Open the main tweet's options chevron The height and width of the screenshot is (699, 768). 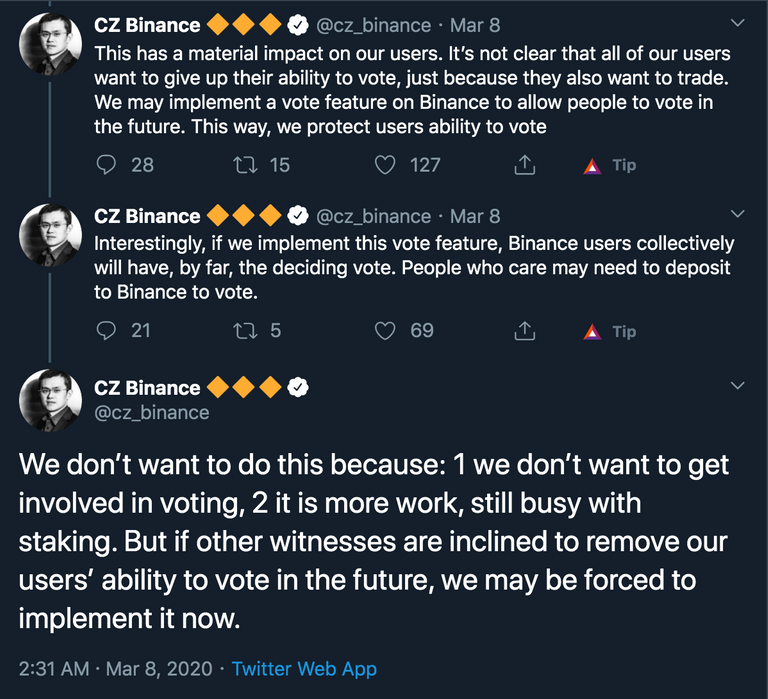click(x=738, y=386)
